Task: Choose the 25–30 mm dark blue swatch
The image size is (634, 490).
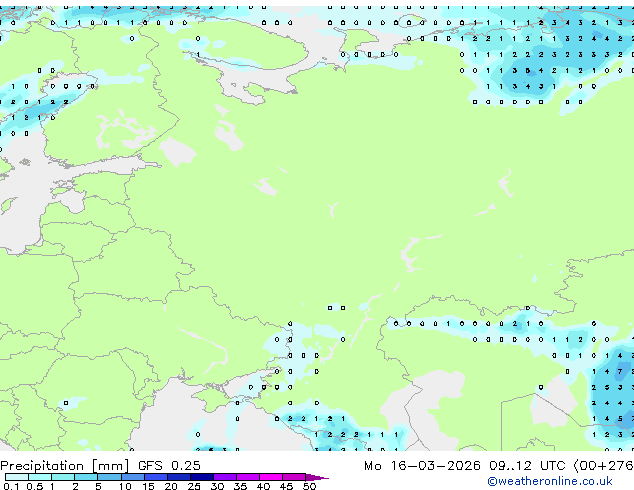Action: 201,477
